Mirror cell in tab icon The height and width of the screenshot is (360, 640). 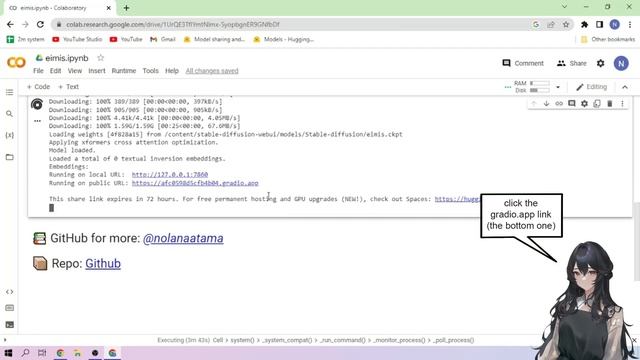coord(597,104)
